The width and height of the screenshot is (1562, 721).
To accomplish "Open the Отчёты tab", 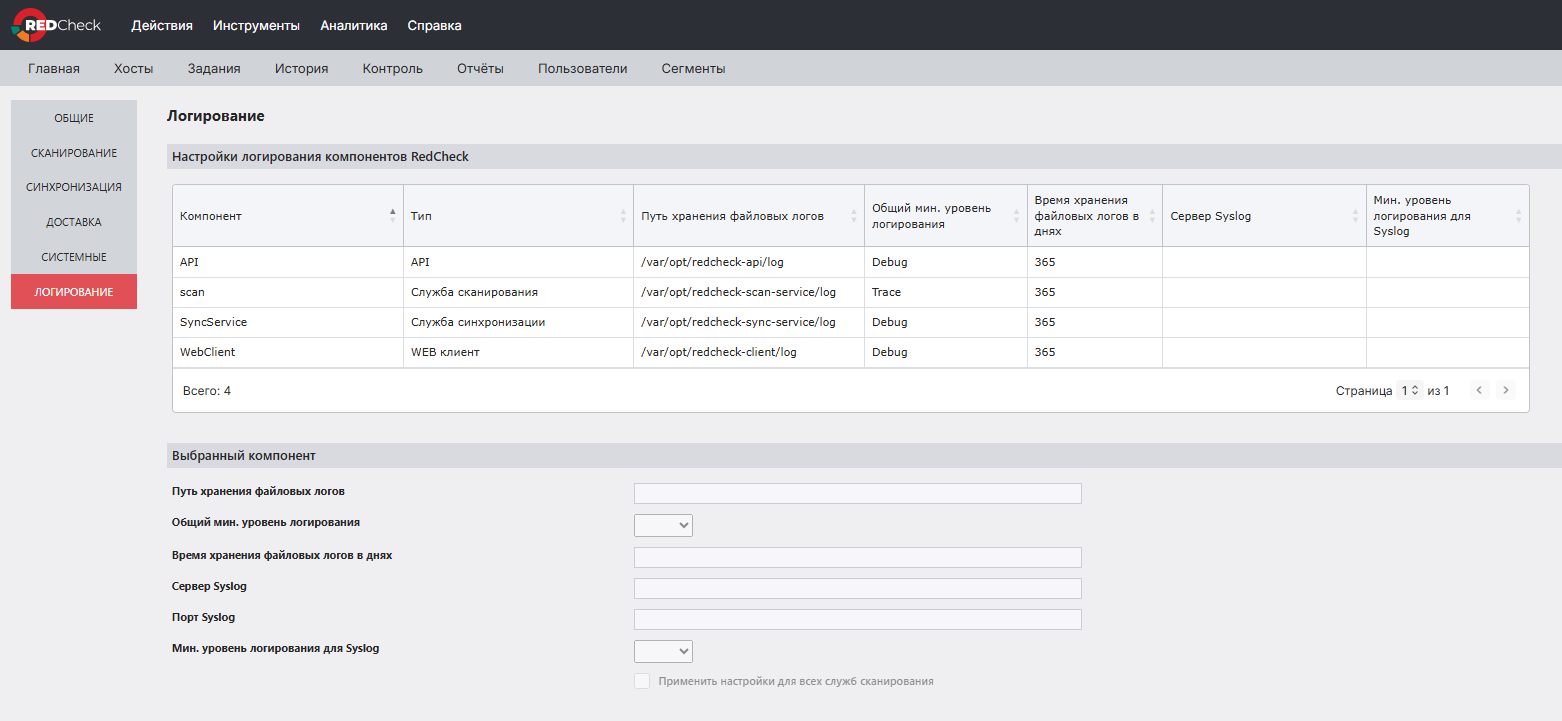I will [x=480, y=69].
